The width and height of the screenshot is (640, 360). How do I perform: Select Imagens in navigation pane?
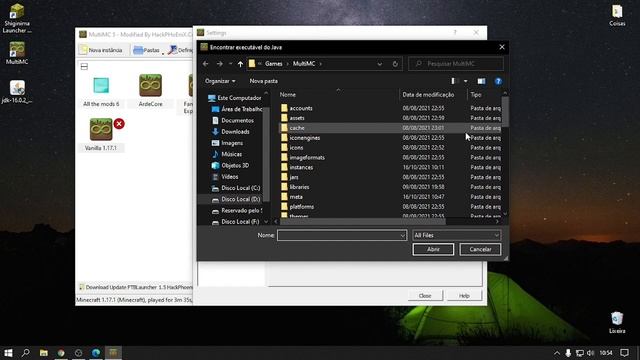click(228, 143)
